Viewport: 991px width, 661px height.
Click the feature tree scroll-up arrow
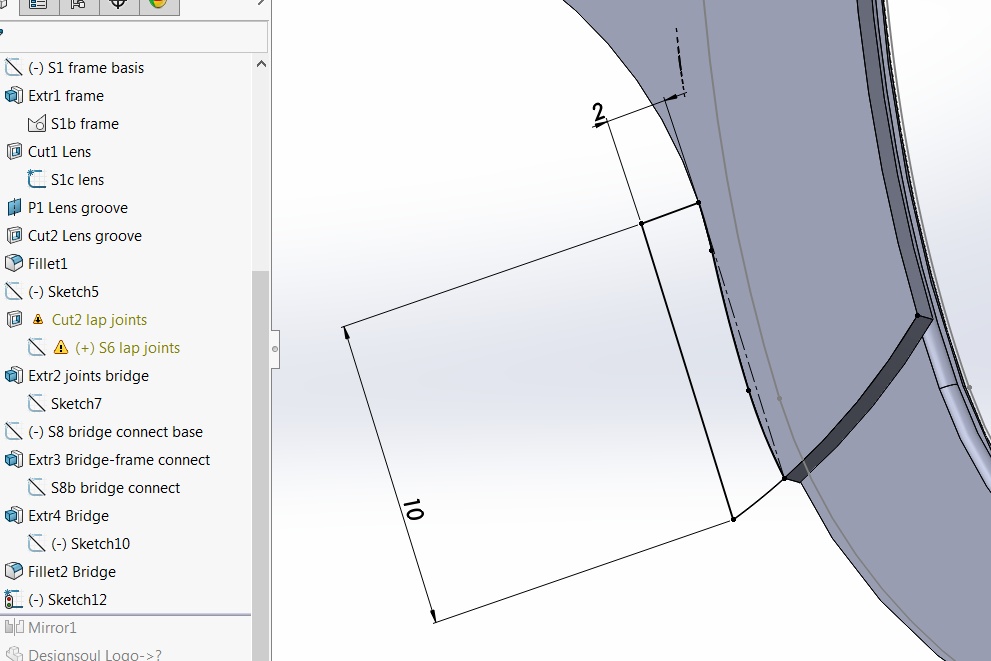pos(261,64)
